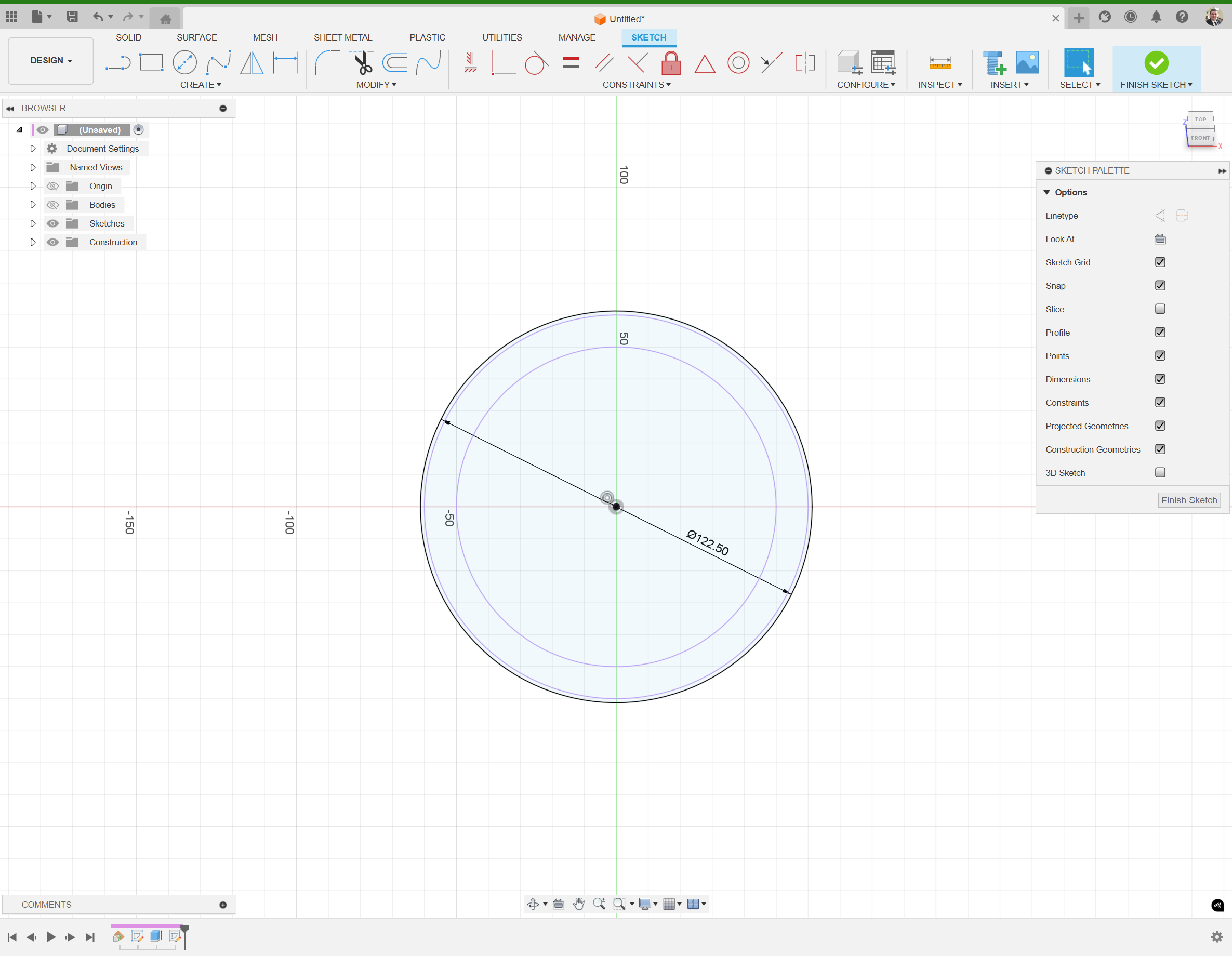
Task: Disable the Snap checkbox
Action: pos(1160,285)
